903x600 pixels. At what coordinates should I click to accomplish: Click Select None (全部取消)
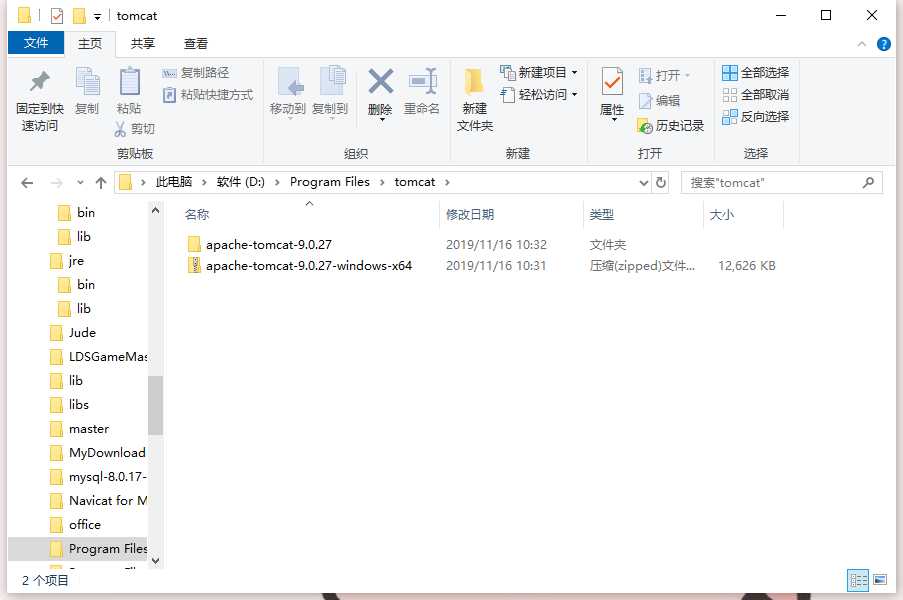[755, 94]
